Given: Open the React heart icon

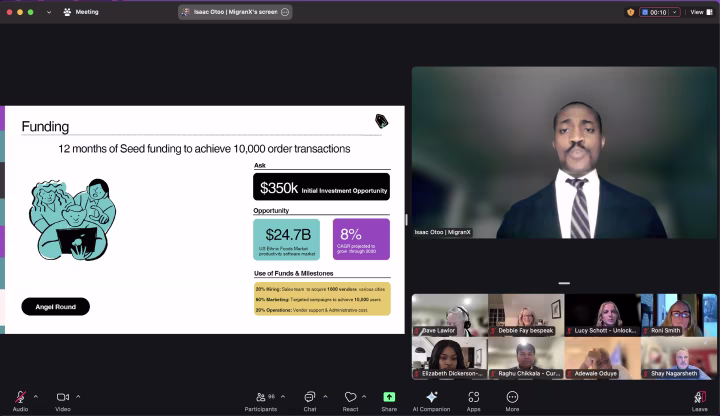Looking at the screenshot, I should 350,397.
